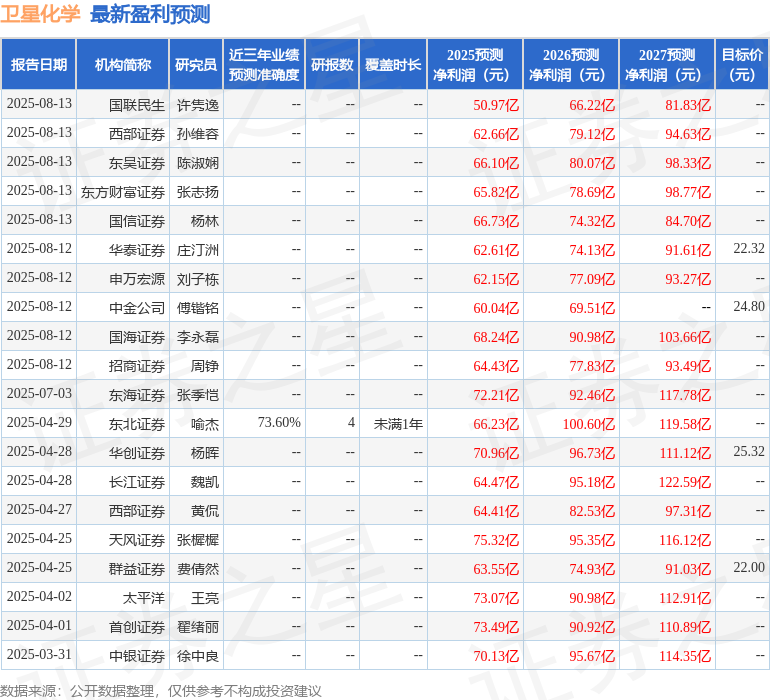Click the 覆盖时长 column header
This screenshot has height=700, width=770.
coord(393,65)
